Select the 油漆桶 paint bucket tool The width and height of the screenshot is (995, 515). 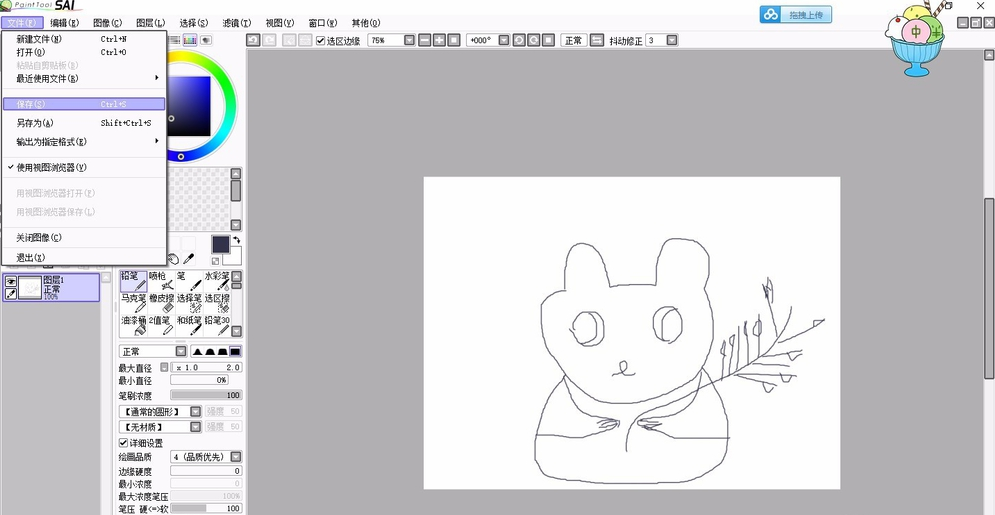click(133, 326)
